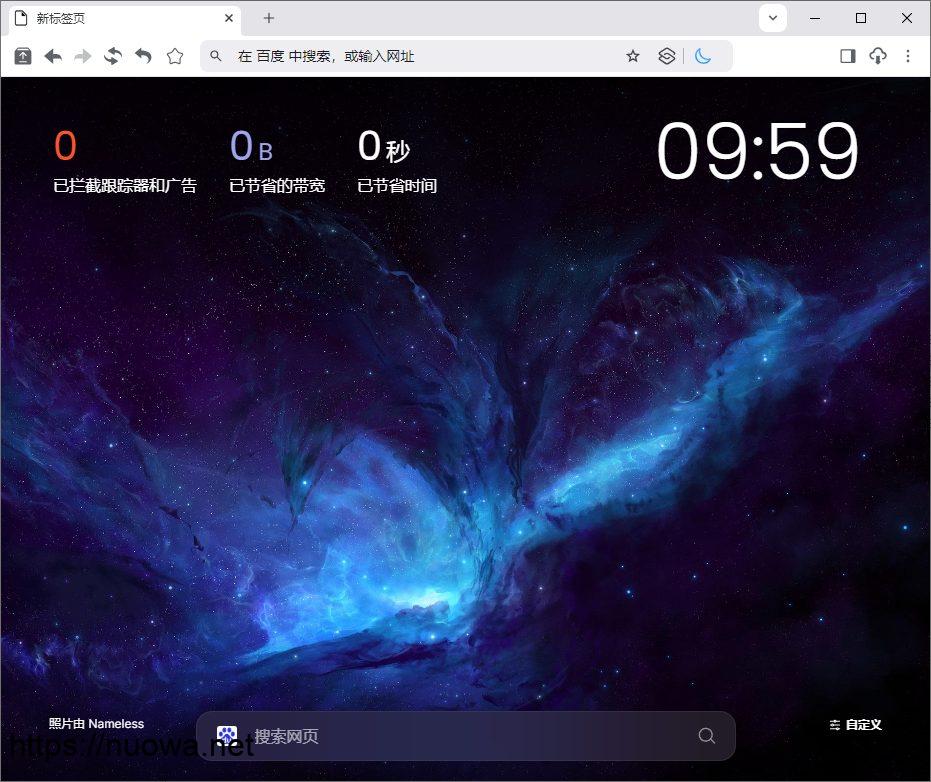
Task: Toggle the side panel icon
Action: click(x=847, y=57)
